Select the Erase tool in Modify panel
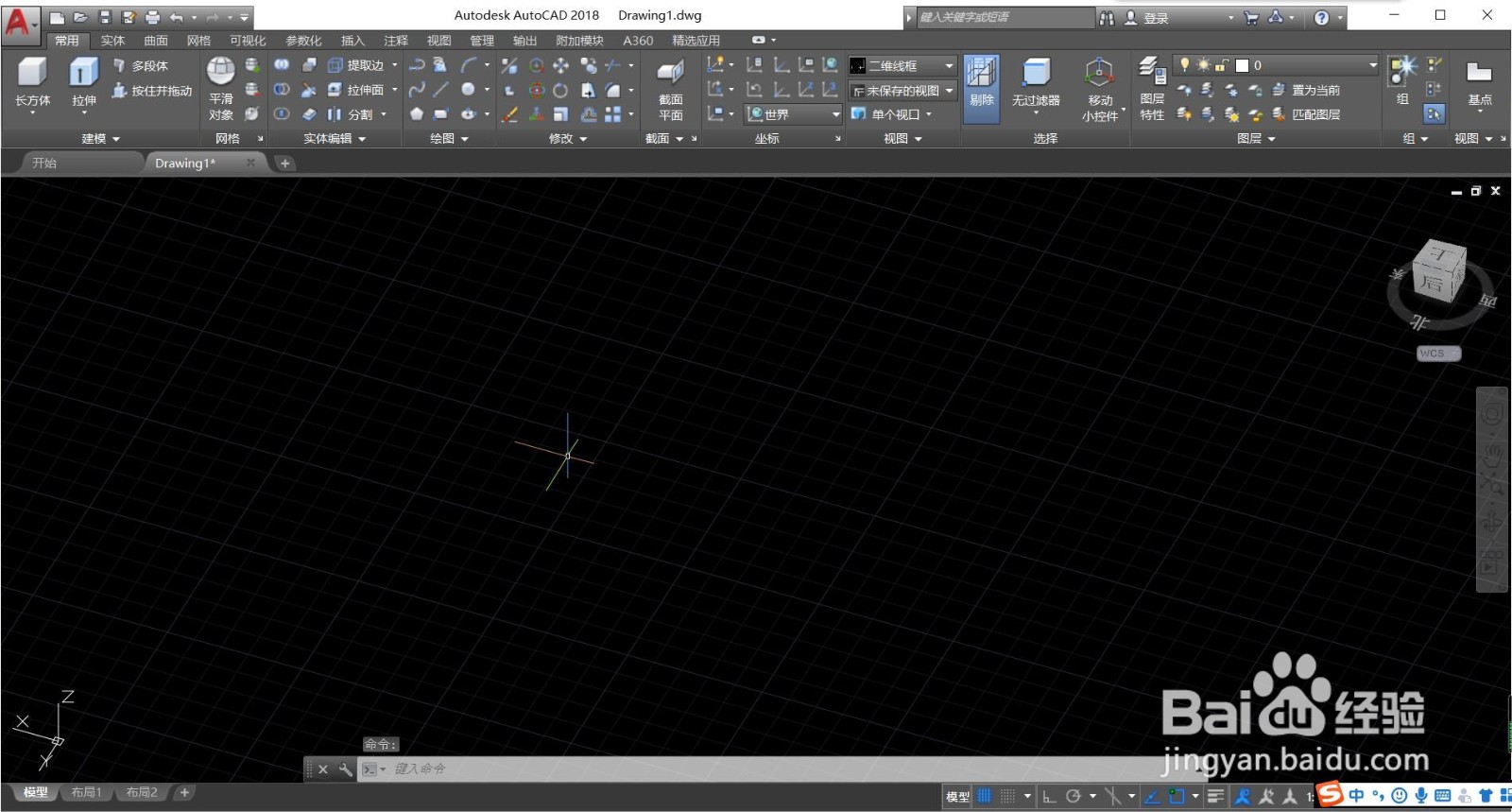The height and width of the screenshot is (812, 1512). coord(509,114)
